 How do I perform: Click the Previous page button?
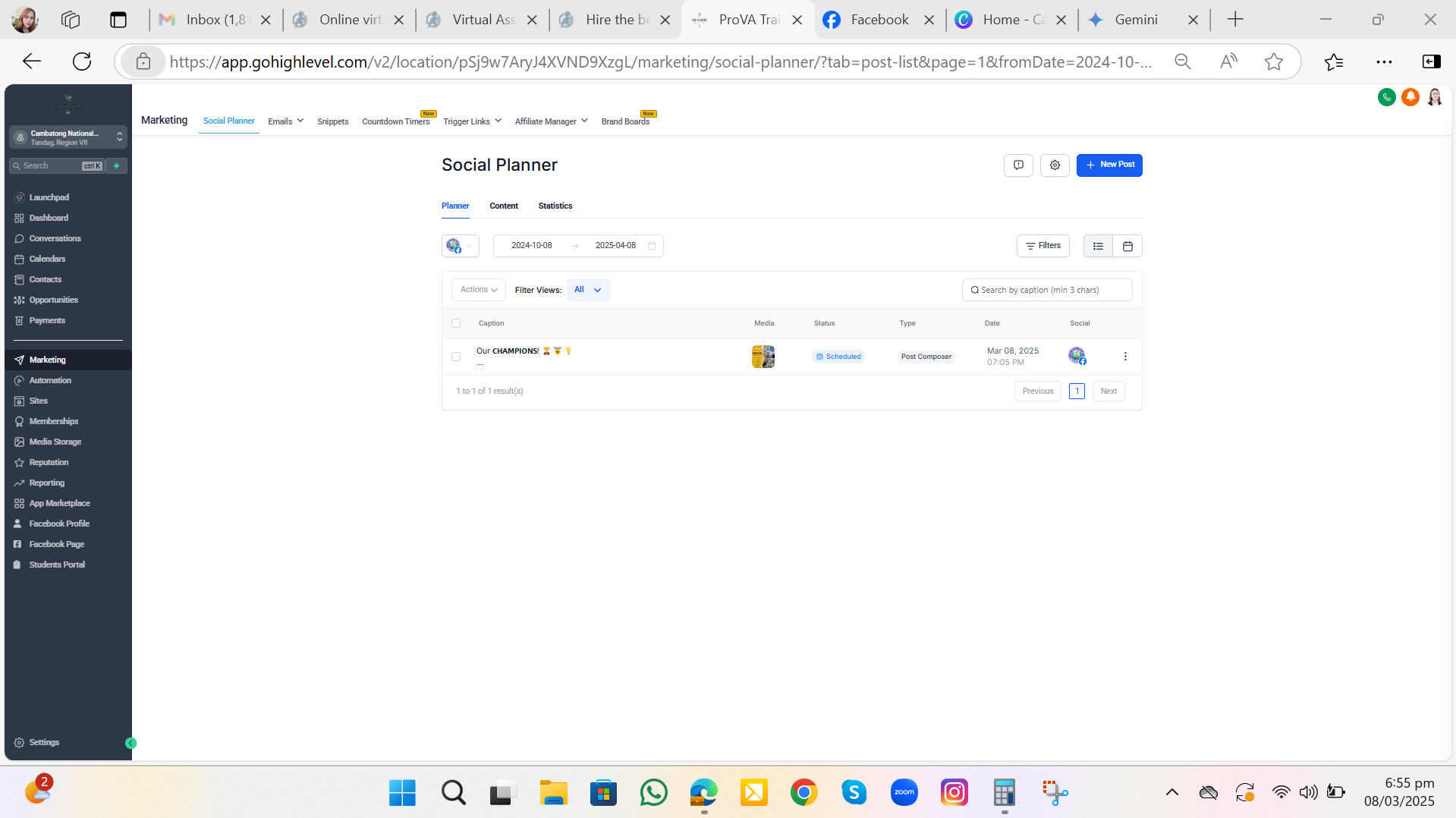coord(1038,392)
